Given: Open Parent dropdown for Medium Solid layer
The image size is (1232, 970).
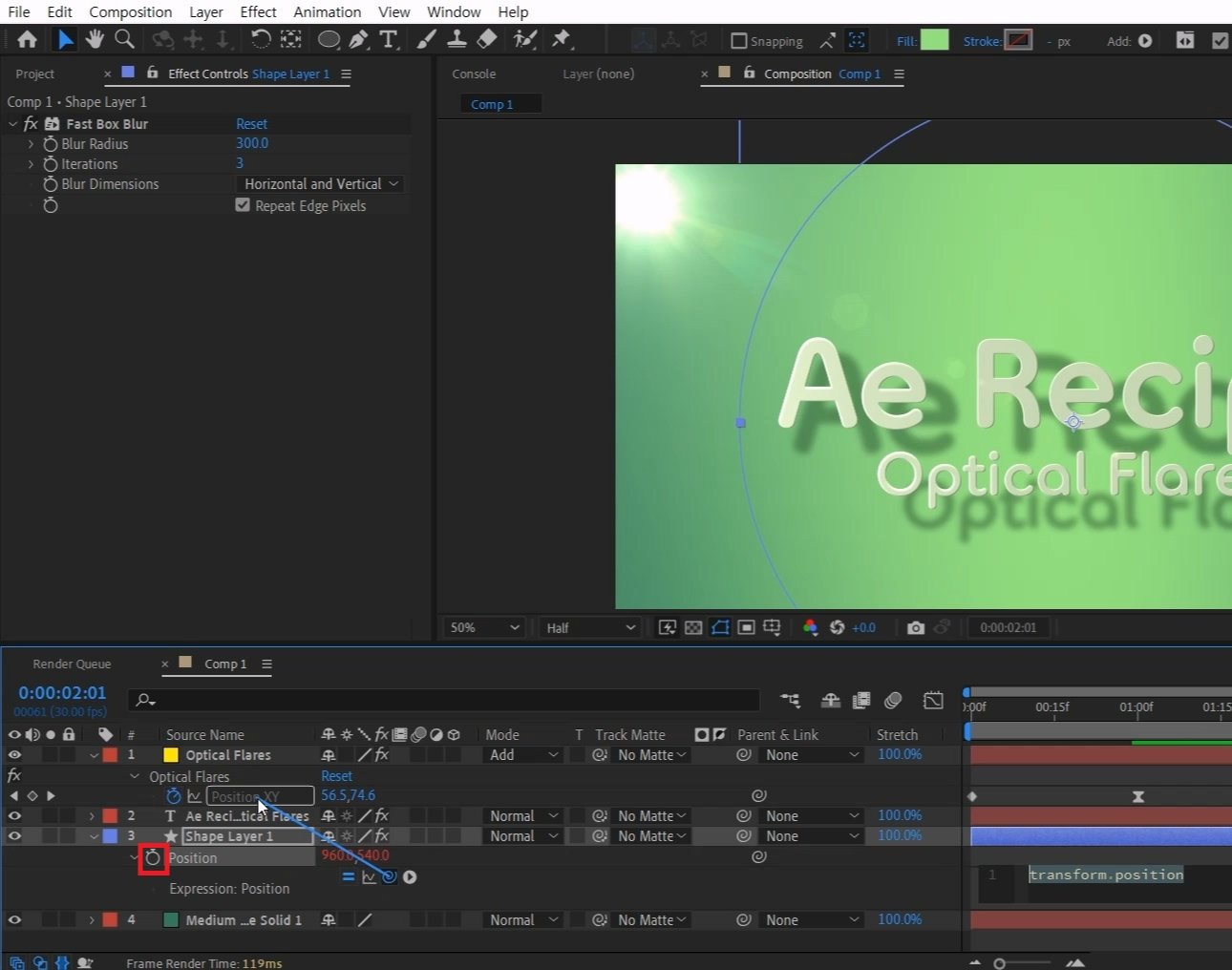Looking at the screenshot, I should (x=812, y=920).
